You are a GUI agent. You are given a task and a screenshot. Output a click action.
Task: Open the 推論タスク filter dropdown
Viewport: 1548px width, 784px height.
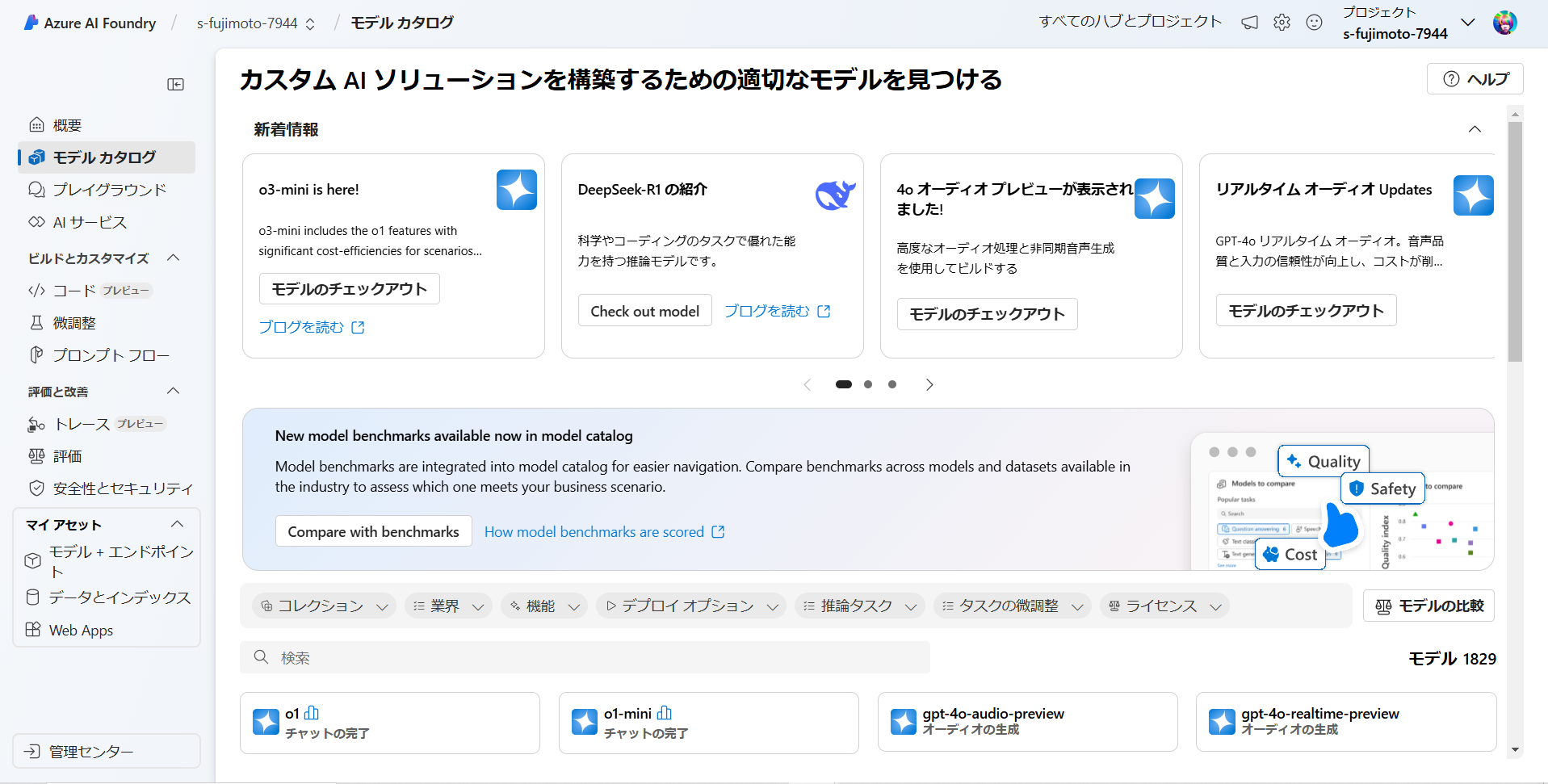(x=860, y=606)
